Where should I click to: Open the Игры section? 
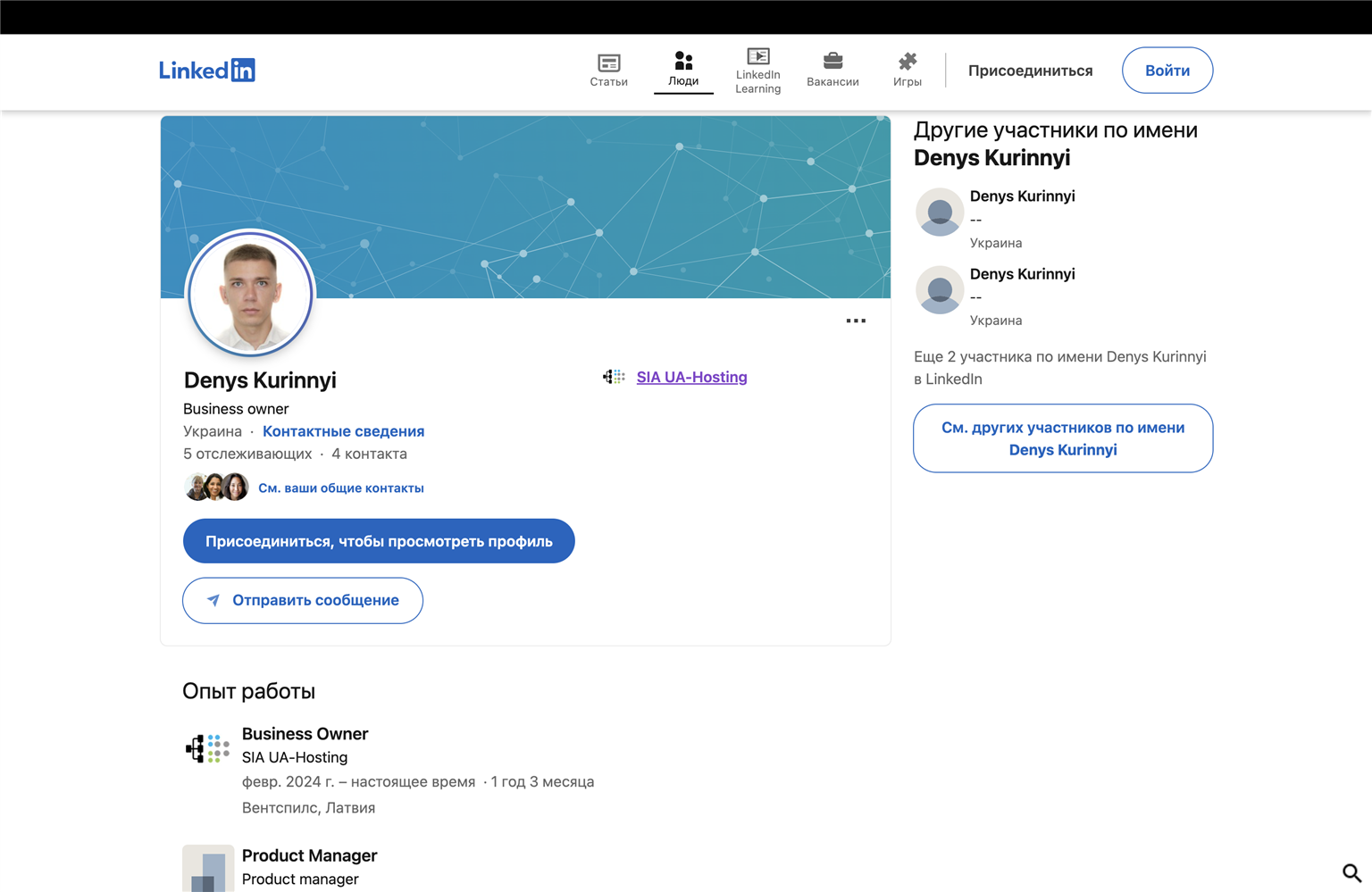[x=908, y=71]
